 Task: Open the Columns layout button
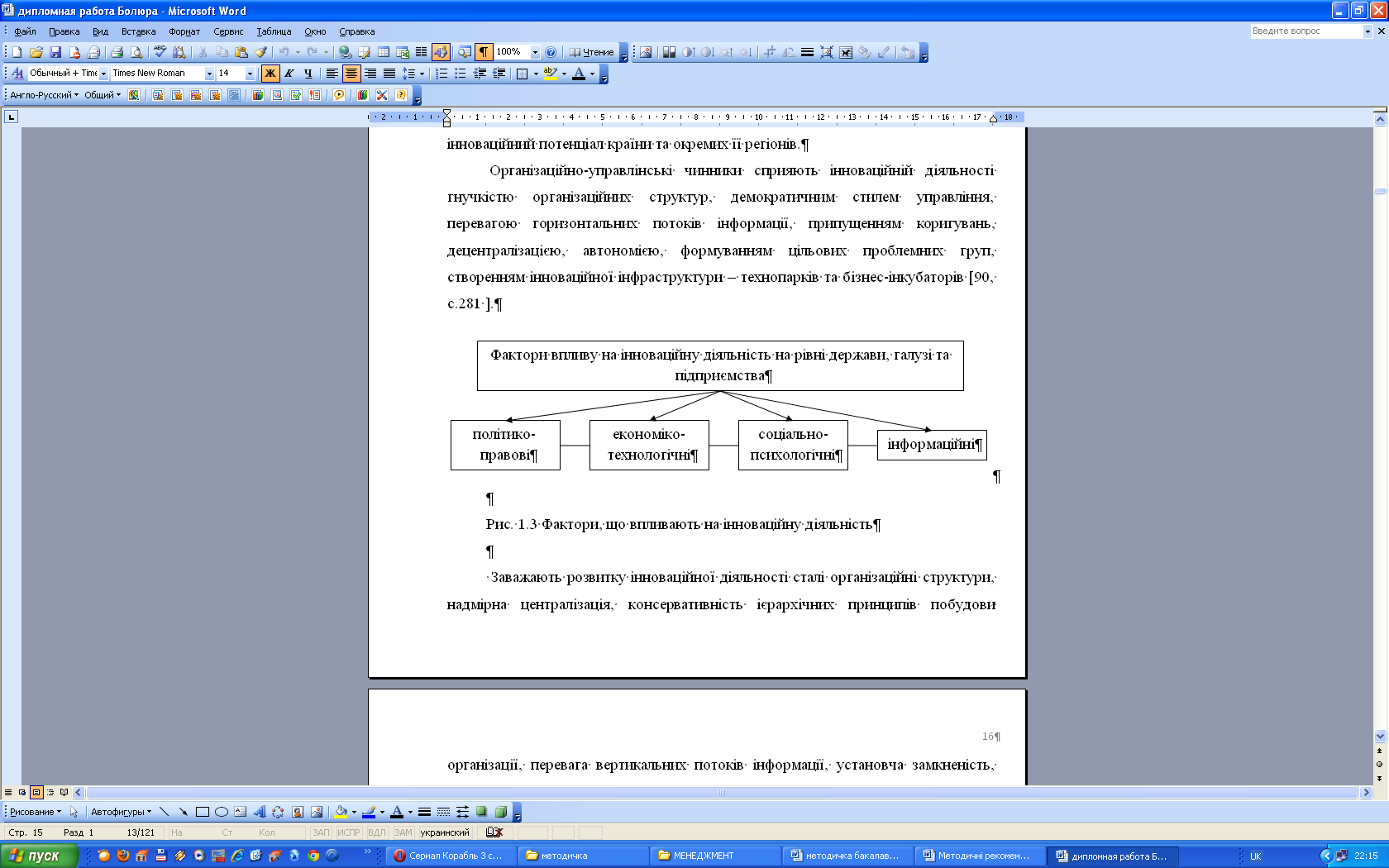[422, 52]
